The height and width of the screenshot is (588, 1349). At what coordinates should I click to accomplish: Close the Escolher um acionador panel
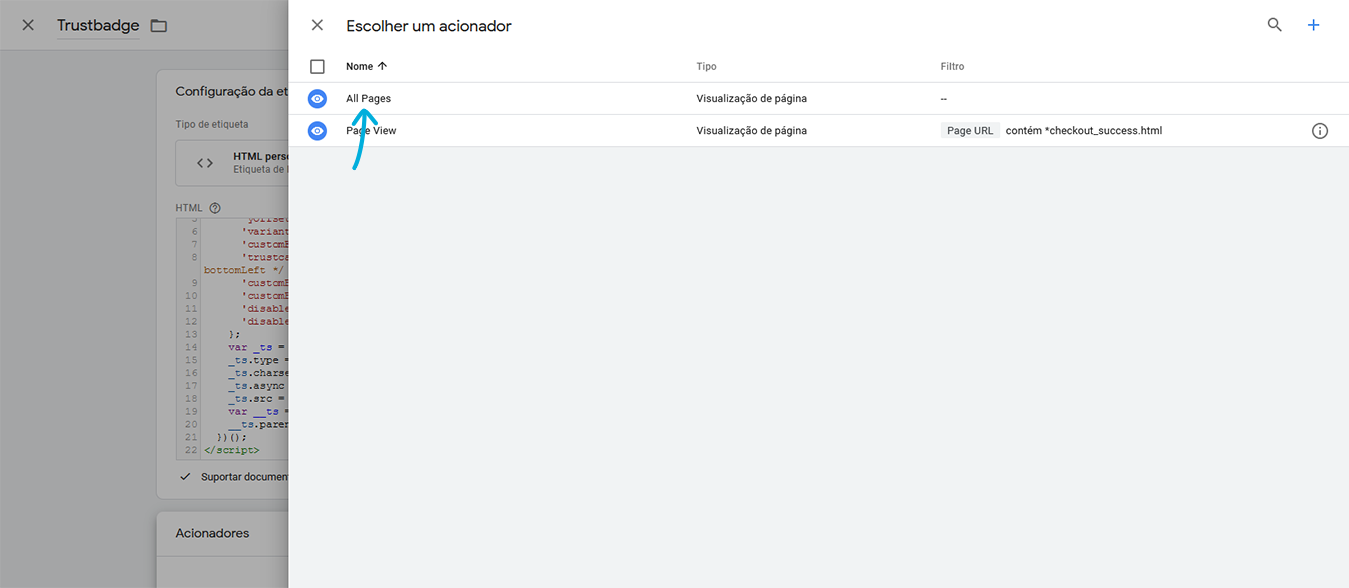coord(317,25)
